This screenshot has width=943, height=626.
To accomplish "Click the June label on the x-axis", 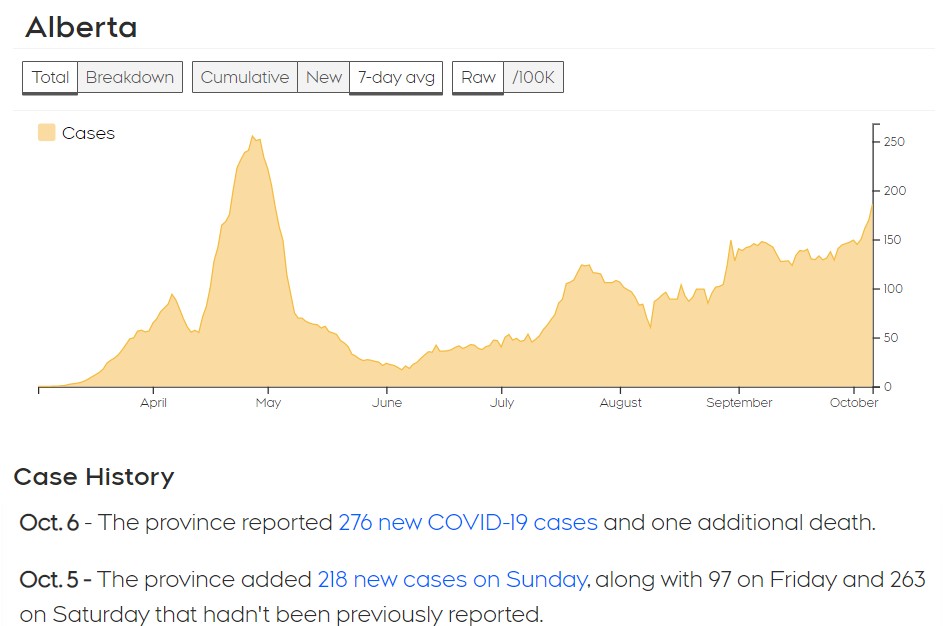I will coord(387,403).
